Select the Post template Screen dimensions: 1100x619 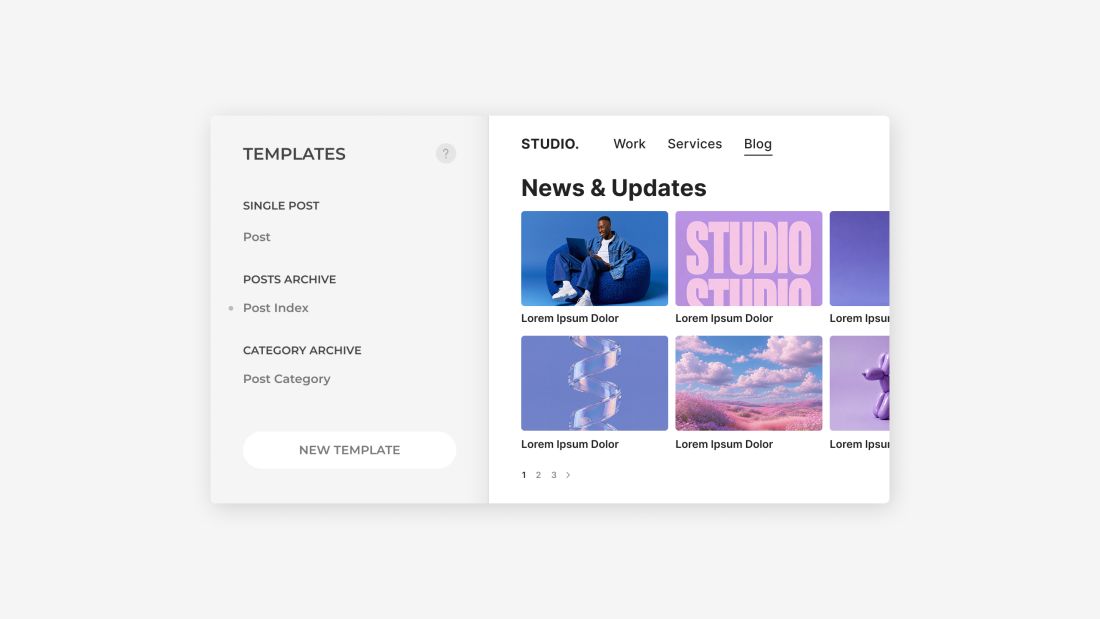click(257, 237)
